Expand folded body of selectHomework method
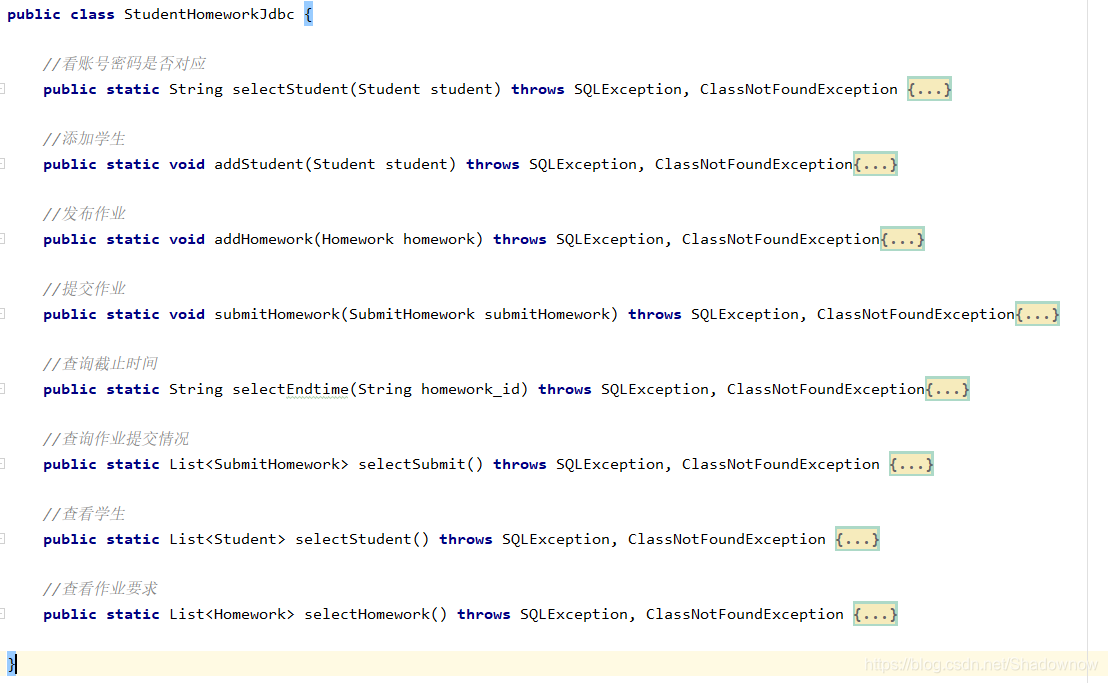The height and width of the screenshot is (683, 1108). [875, 614]
